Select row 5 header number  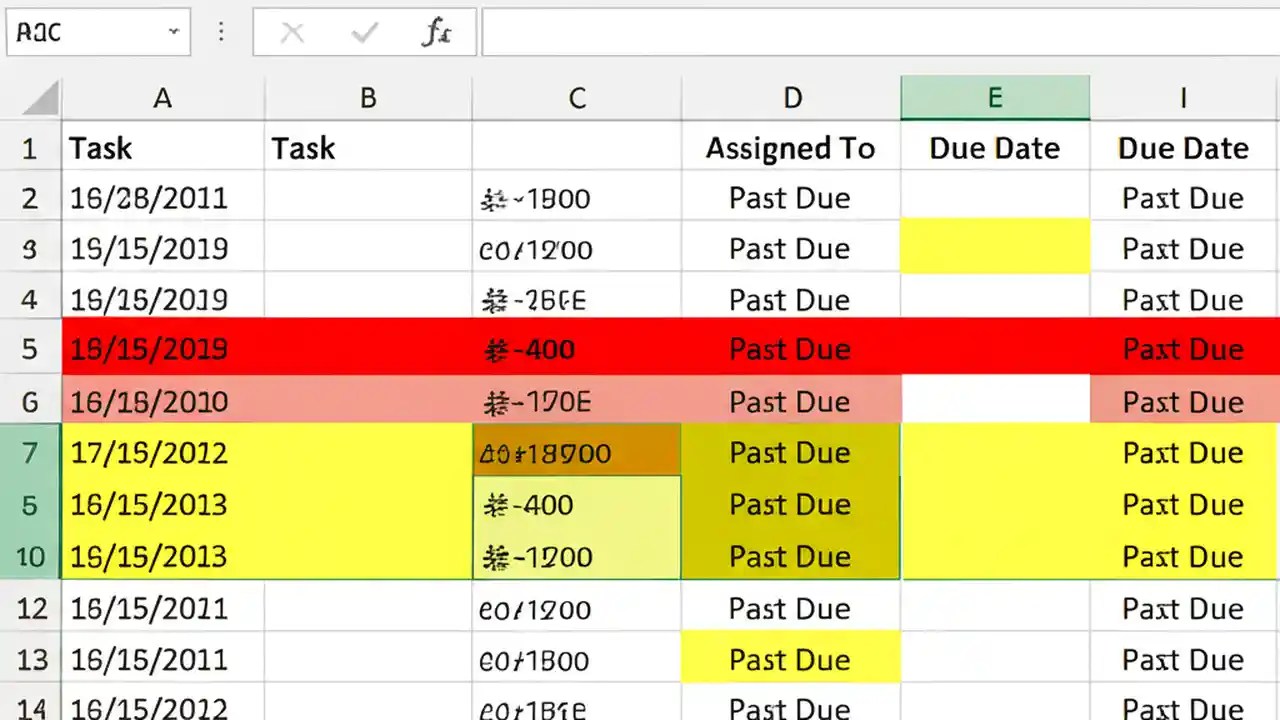31,349
